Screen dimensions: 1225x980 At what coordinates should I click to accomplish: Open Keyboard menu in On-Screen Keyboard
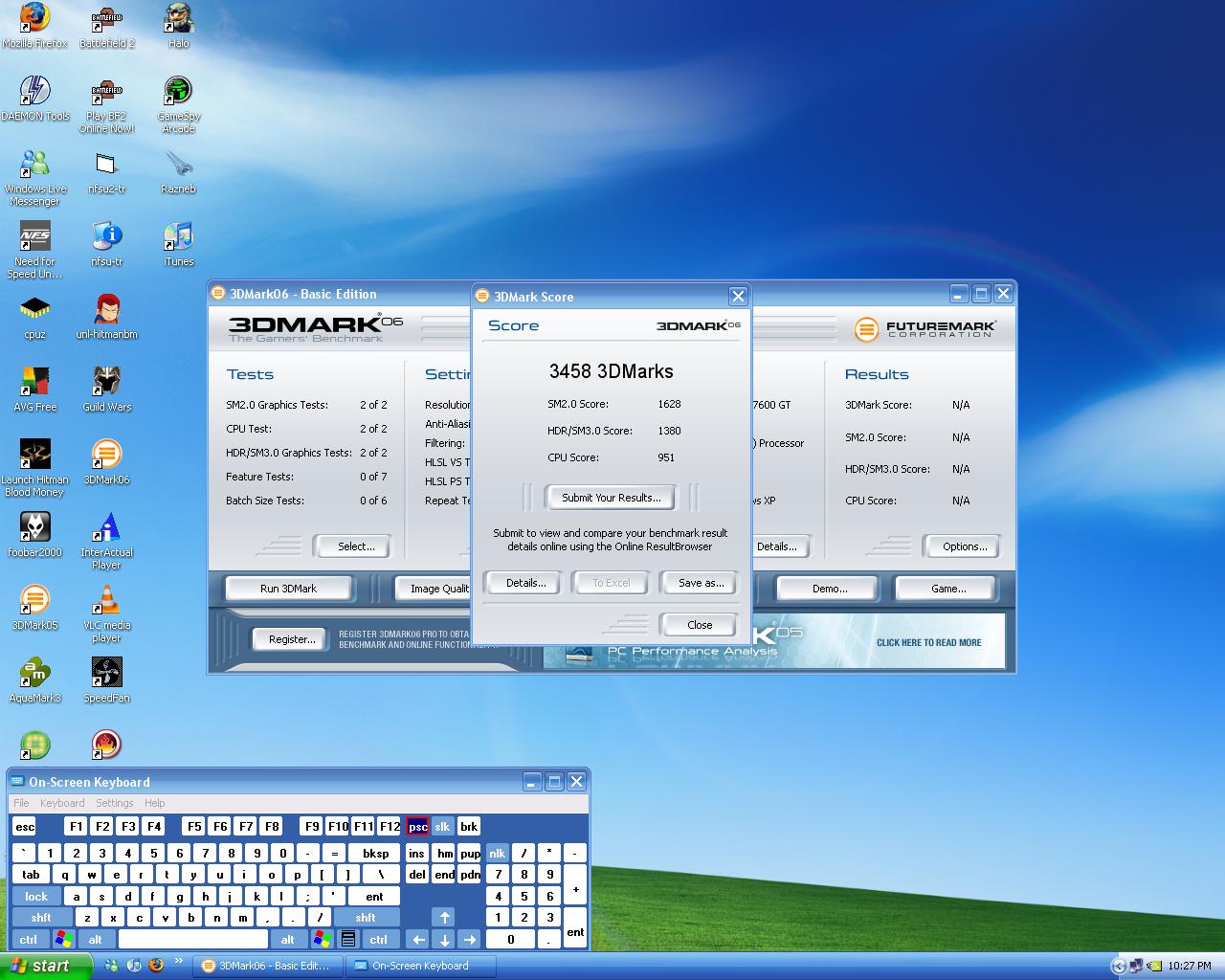pos(62,803)
